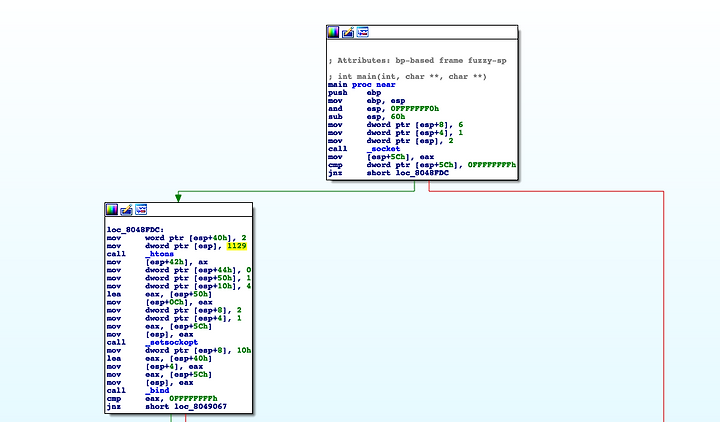The height and width of the screenshot is (422, 720).
Task: Click the "lea eax, [esp+50h]" instruction
Action: (x=159, y=294)
